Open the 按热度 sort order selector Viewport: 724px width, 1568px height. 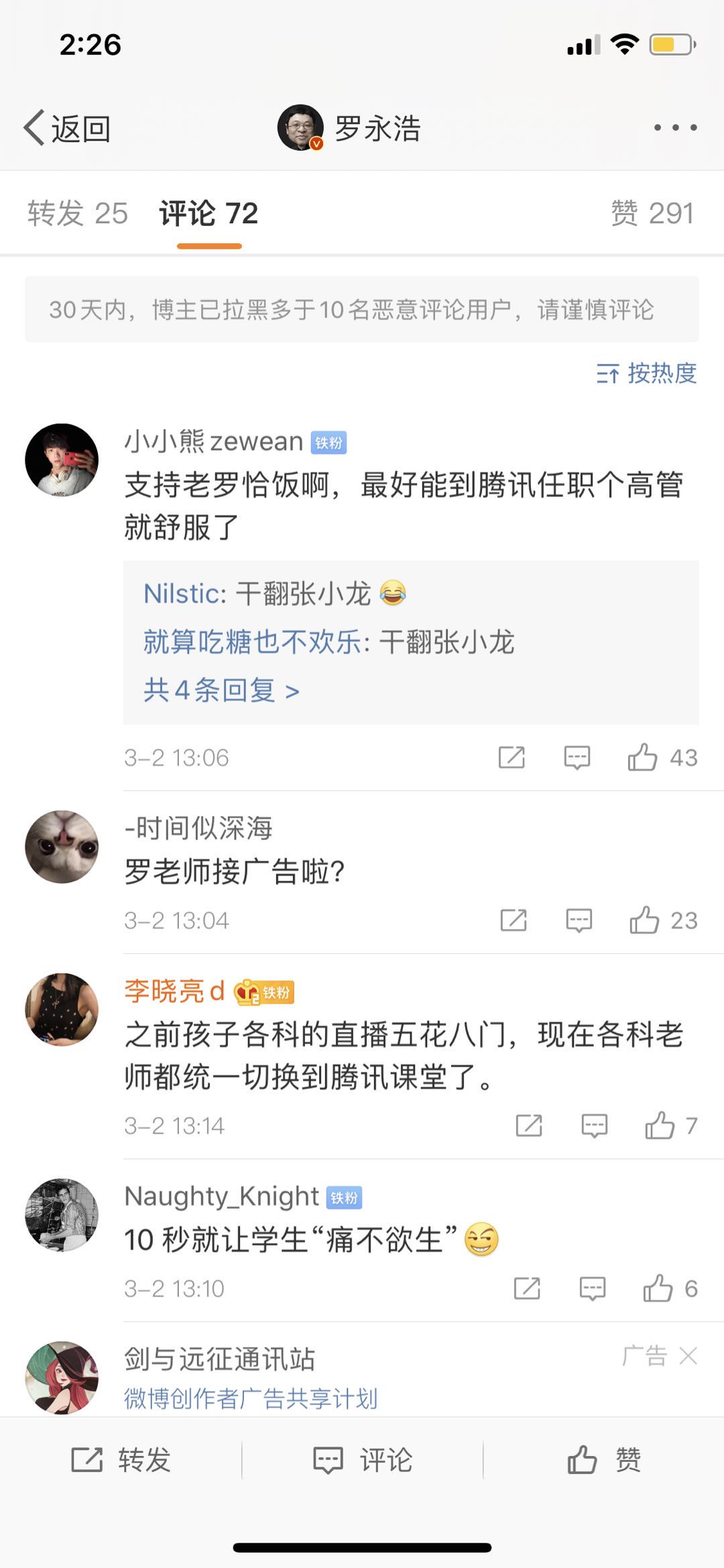tap(646, 373)
